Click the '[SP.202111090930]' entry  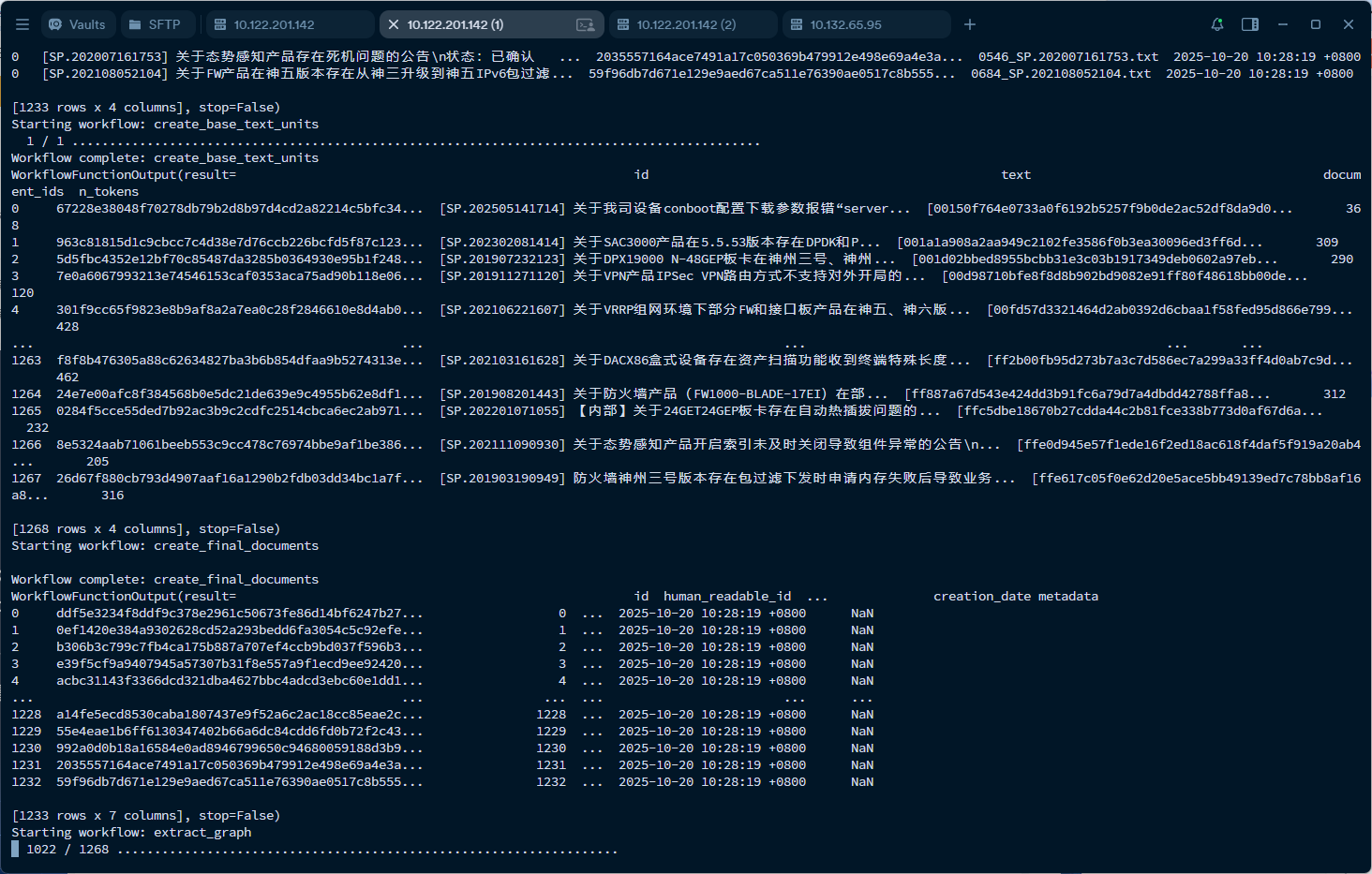coord(502,444)
